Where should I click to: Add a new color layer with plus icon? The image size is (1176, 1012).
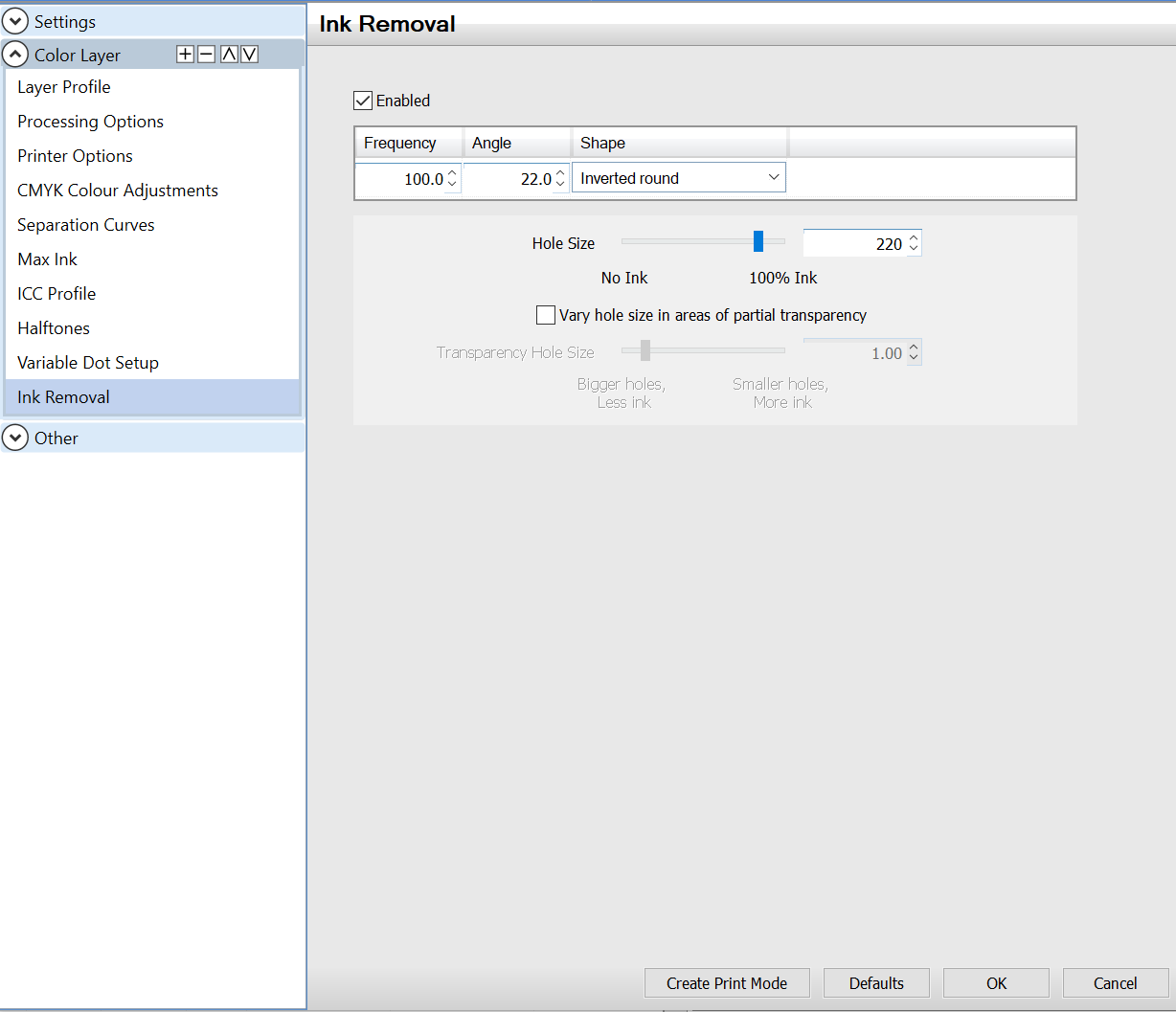[x=186, y=55]
